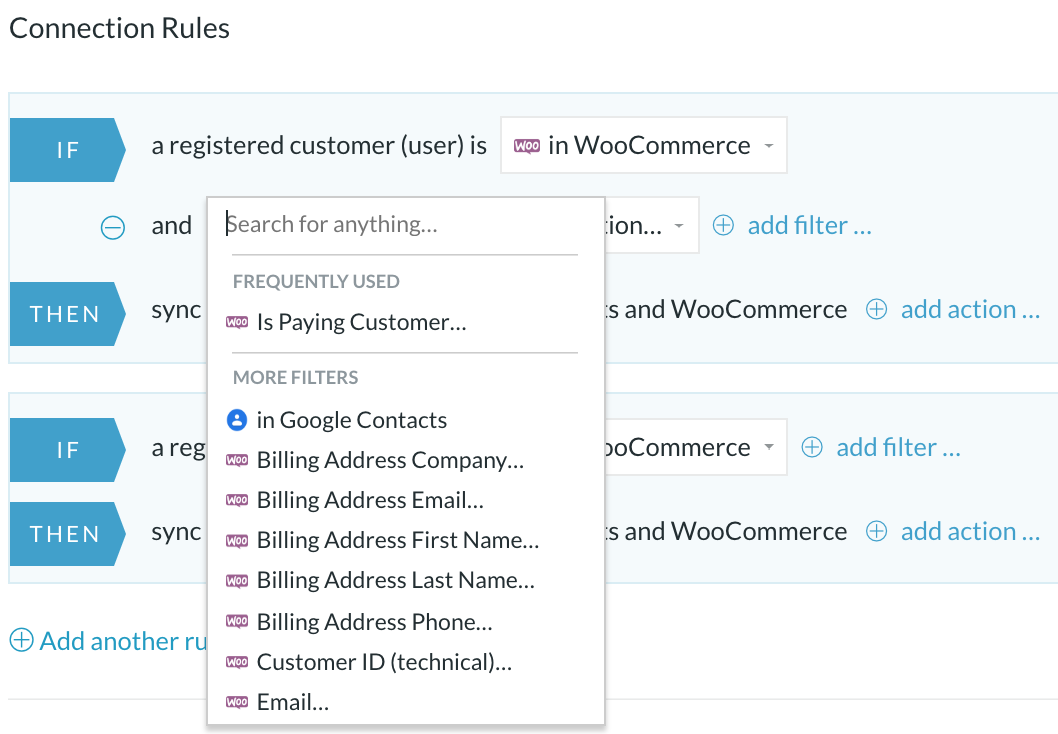Click 'add action ...' link in second rule
Image resolution: width=1058 pixels, height=734 pixels.
970,532
